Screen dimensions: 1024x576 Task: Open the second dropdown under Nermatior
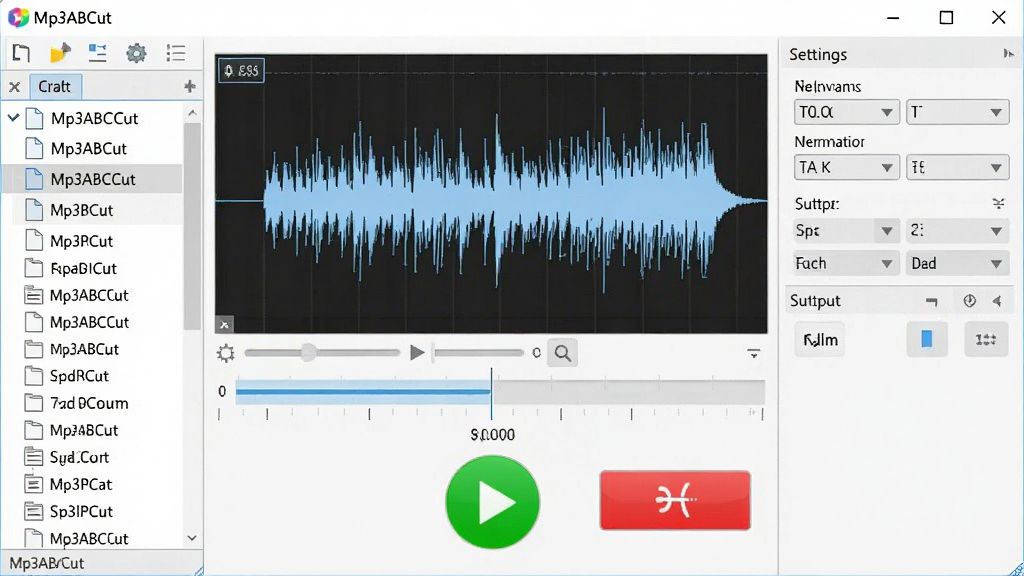[957, 168]
